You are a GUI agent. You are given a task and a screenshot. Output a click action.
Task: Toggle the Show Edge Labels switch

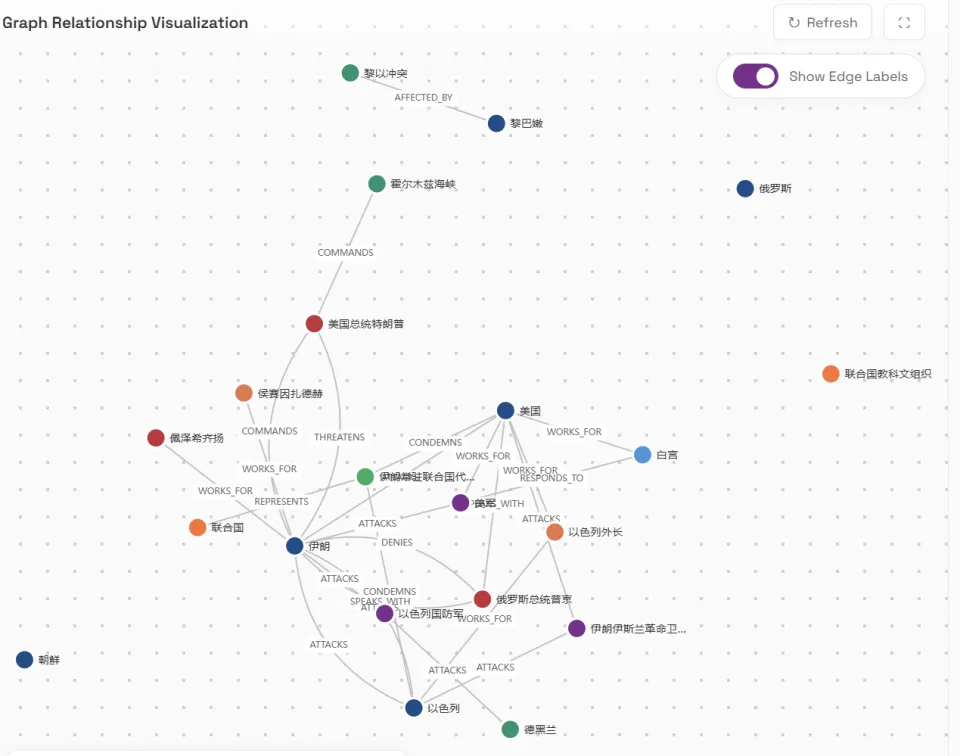(x=755, y=76)
